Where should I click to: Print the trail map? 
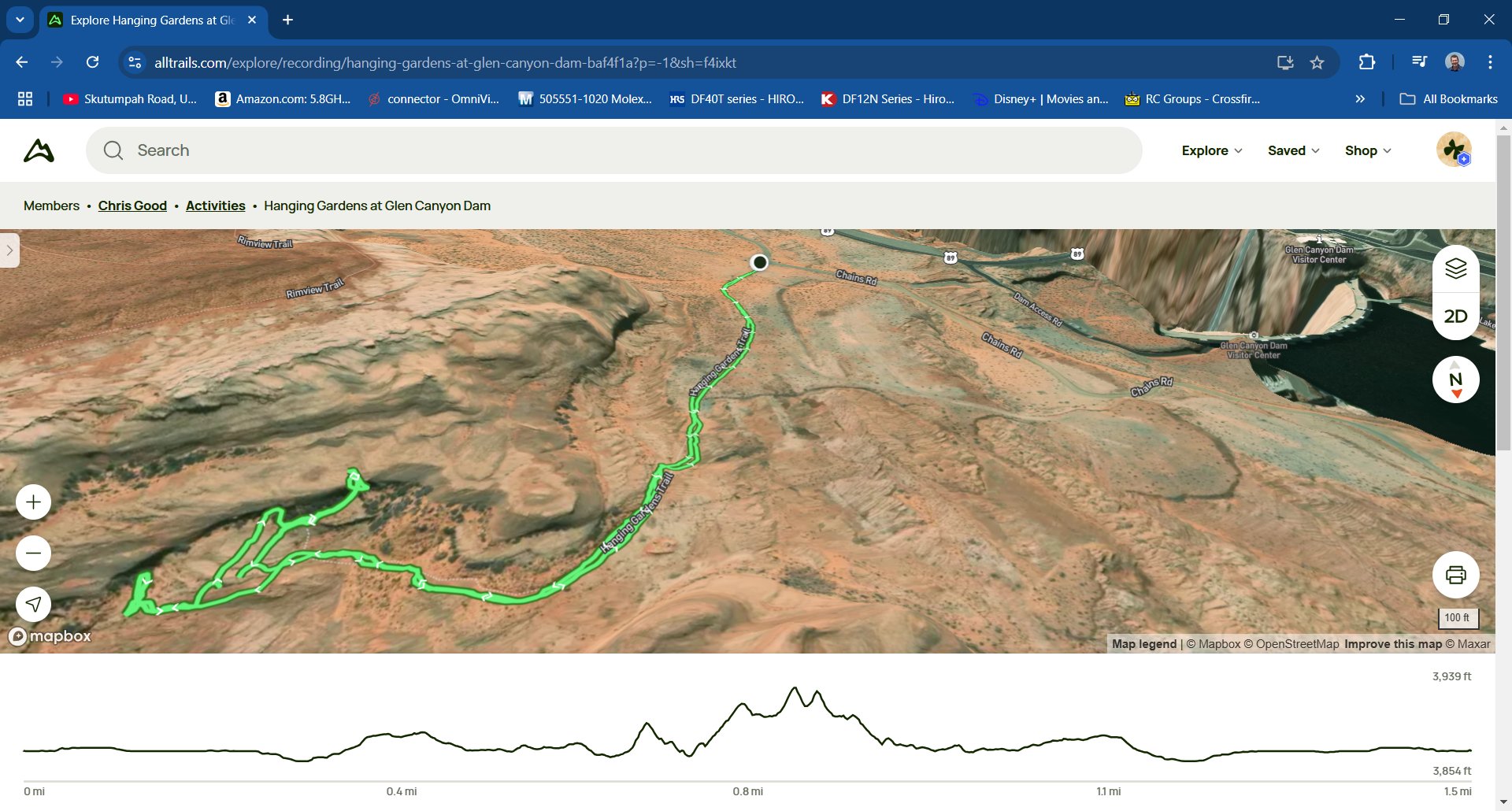[1455, 575]
